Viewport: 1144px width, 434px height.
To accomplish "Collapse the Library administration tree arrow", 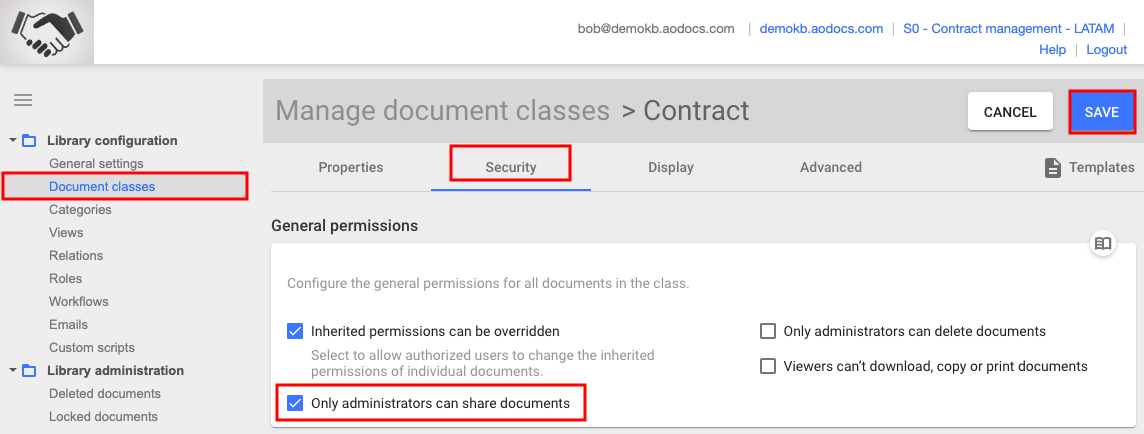I will [12, 371].
